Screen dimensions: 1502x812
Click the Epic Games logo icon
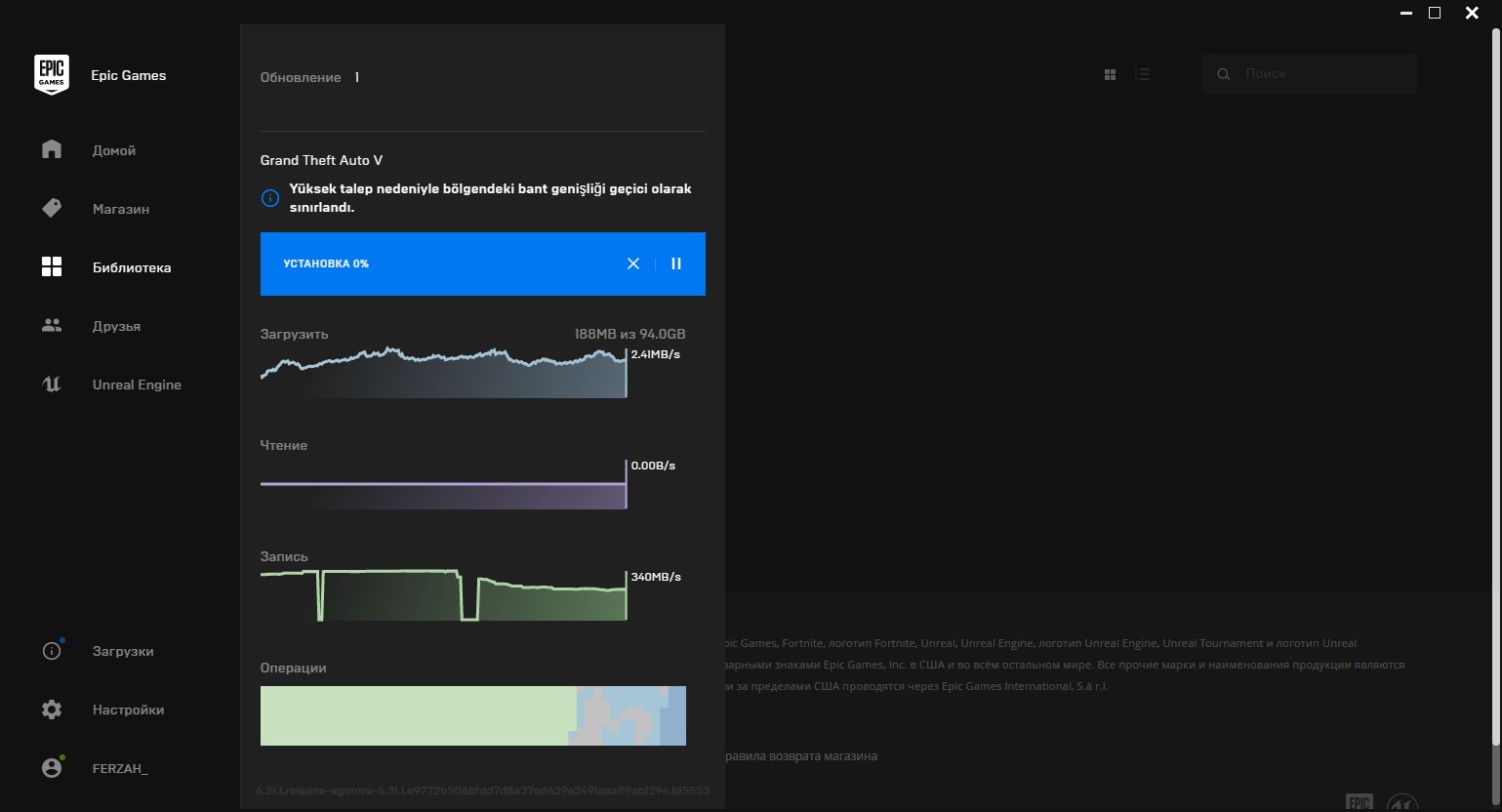tap(52, 74)
